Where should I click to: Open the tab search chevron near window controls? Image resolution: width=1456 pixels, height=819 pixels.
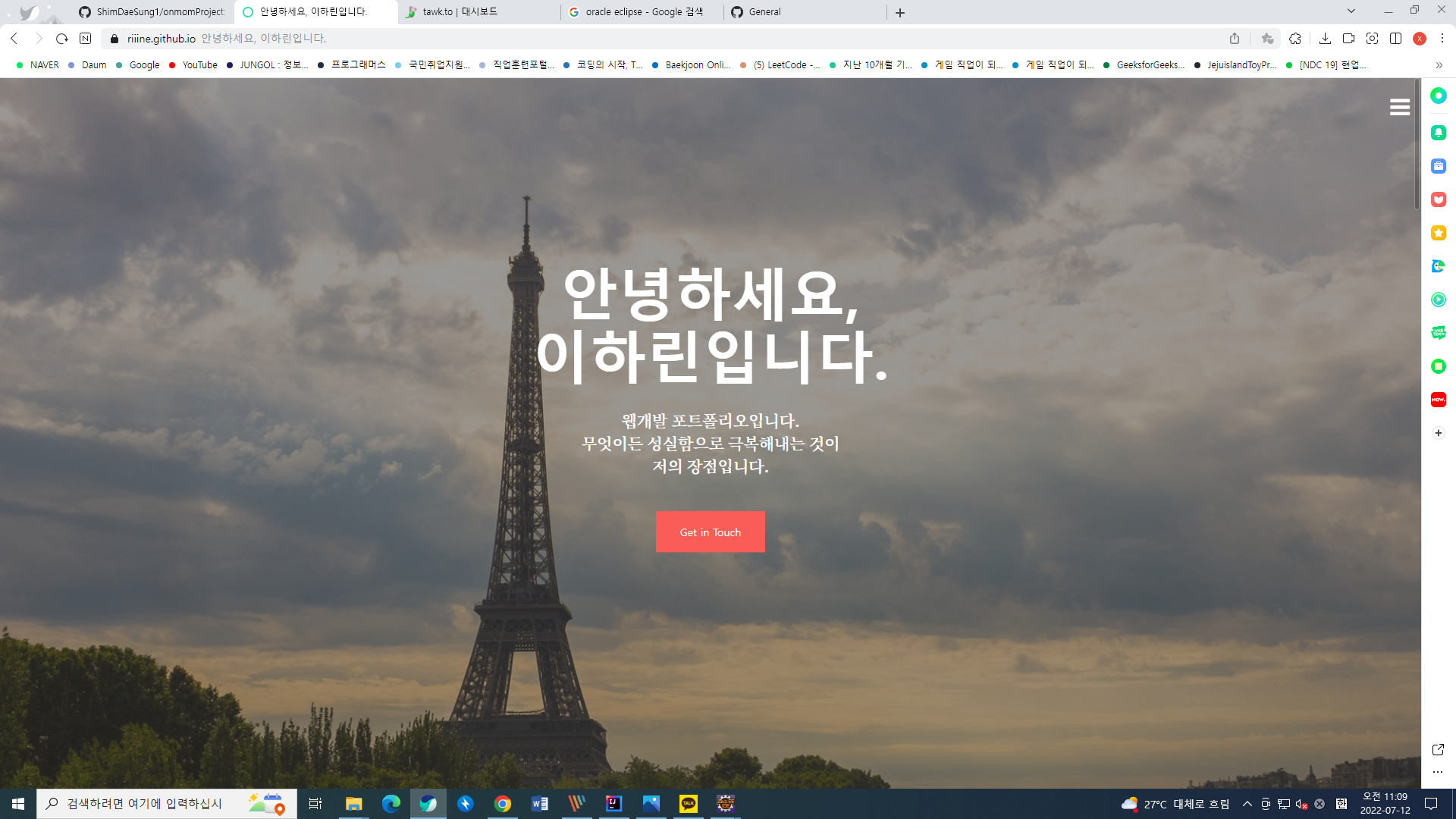pos(1351,11)
